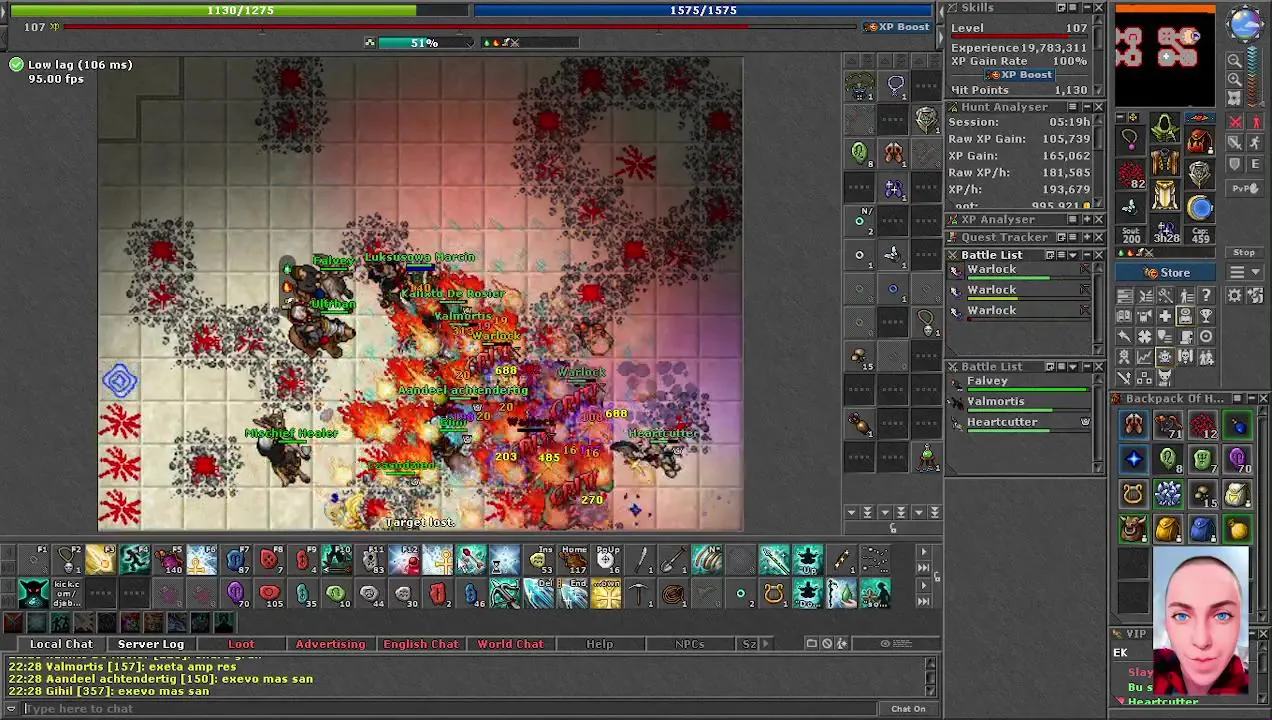Expand the Quest Tracker panel
Screen dimensions: 1272x720
pyautogui.click(x=1086, y=238)
